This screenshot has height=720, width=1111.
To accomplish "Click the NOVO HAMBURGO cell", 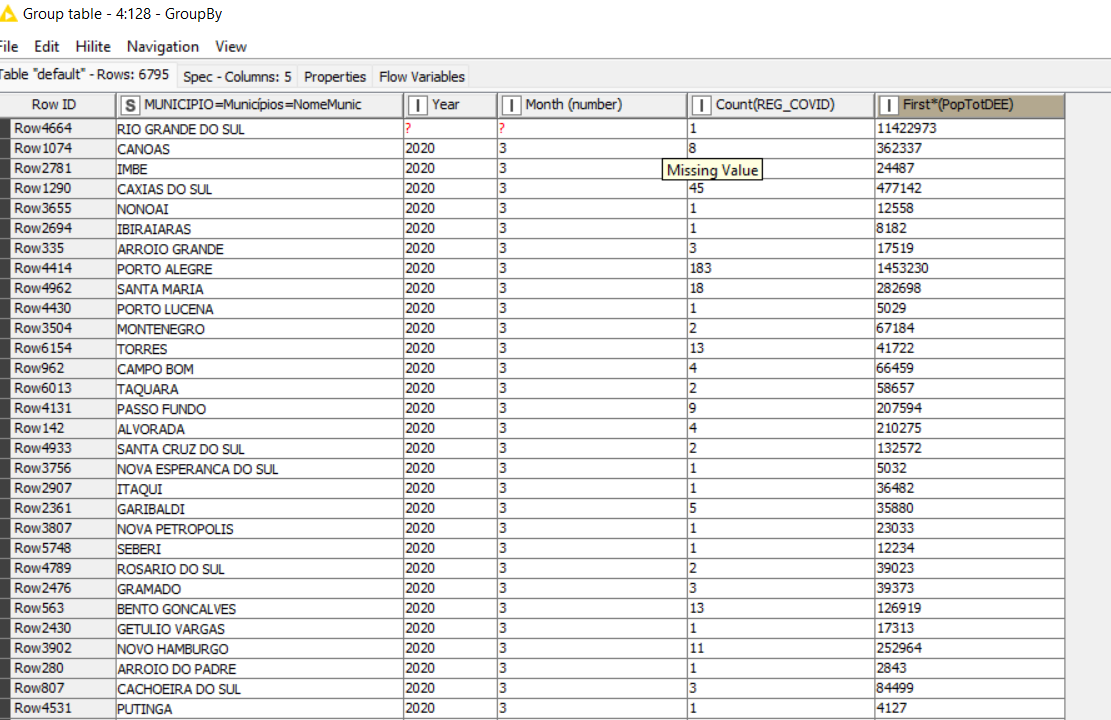I will coord(259,648).
